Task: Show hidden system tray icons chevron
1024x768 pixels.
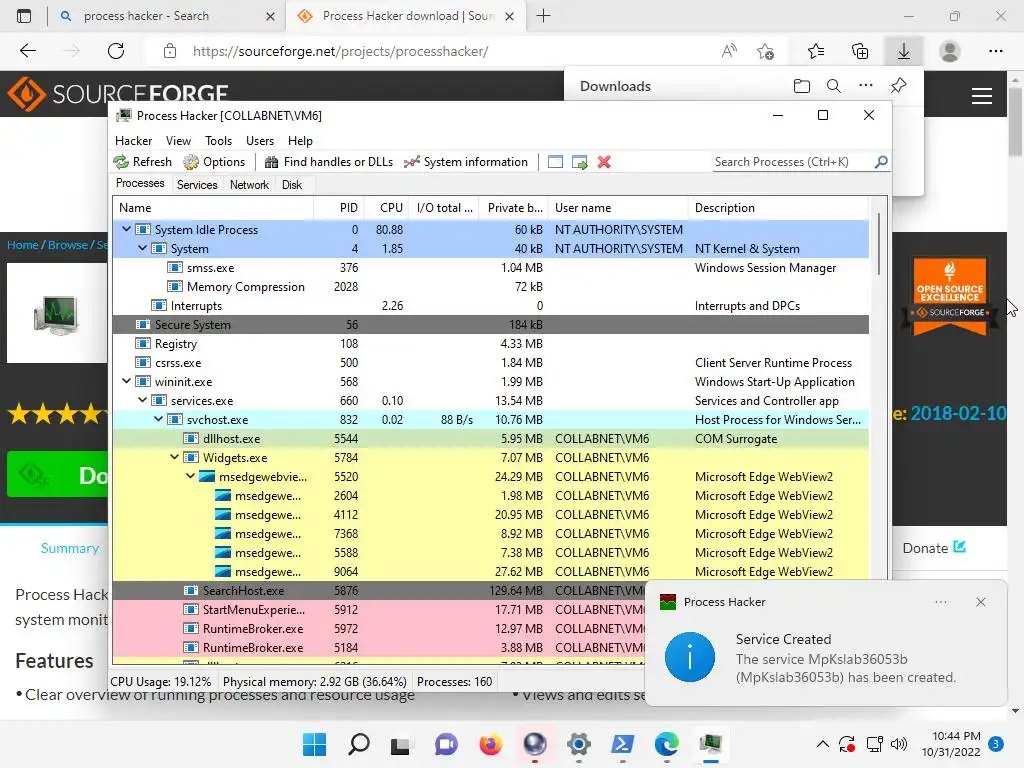Action: tap(823, 744)
